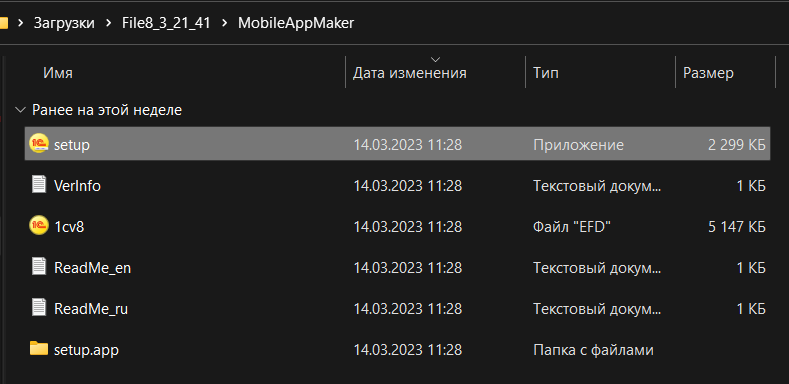Go to File8_3_21_41 folder in path
789x384 pixels.
pyautogui.click(x=166, y=23)
